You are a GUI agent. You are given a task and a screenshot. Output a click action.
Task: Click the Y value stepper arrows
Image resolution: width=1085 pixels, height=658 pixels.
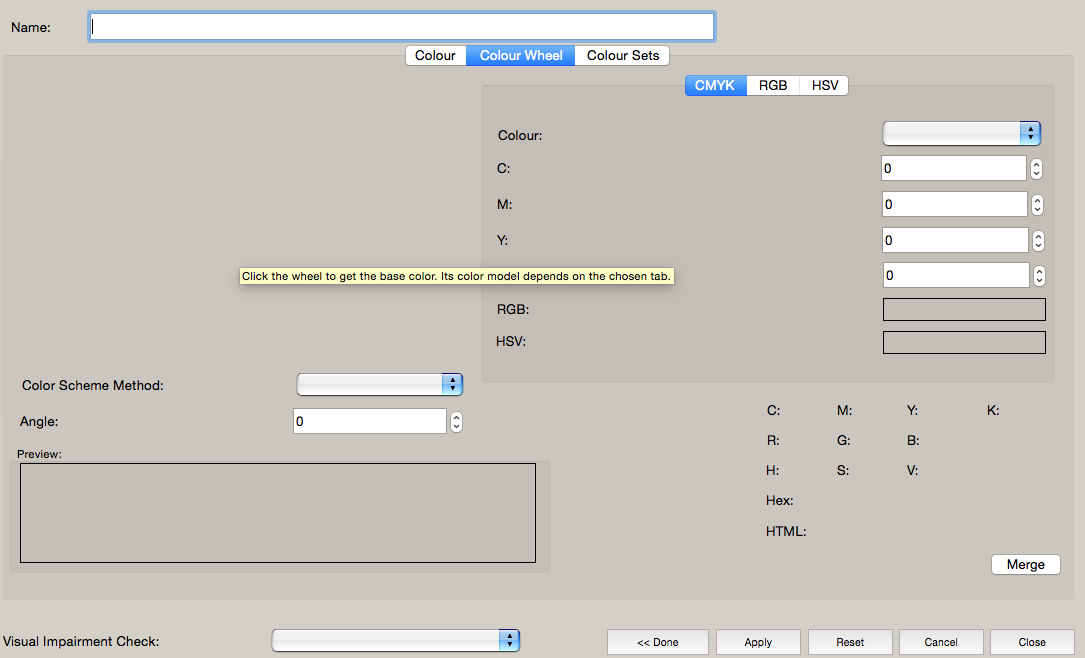[1038, 241]
